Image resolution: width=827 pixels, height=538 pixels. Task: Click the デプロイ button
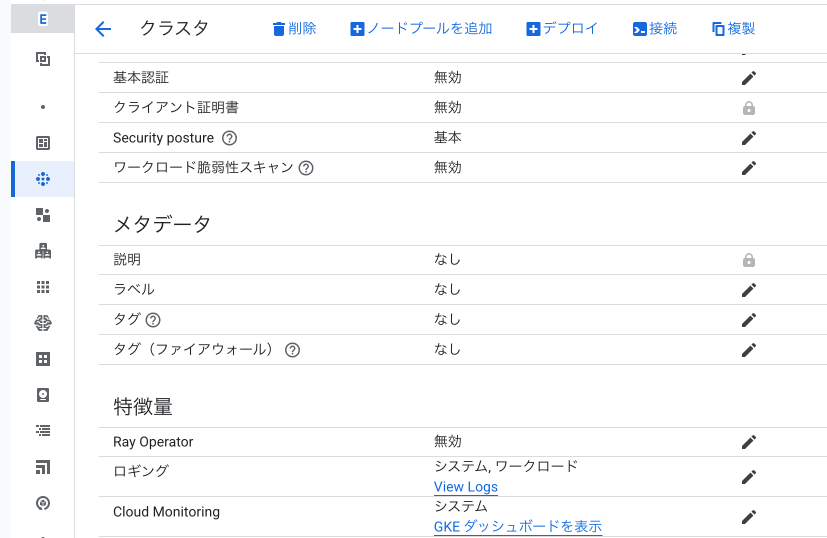point(562,28)
